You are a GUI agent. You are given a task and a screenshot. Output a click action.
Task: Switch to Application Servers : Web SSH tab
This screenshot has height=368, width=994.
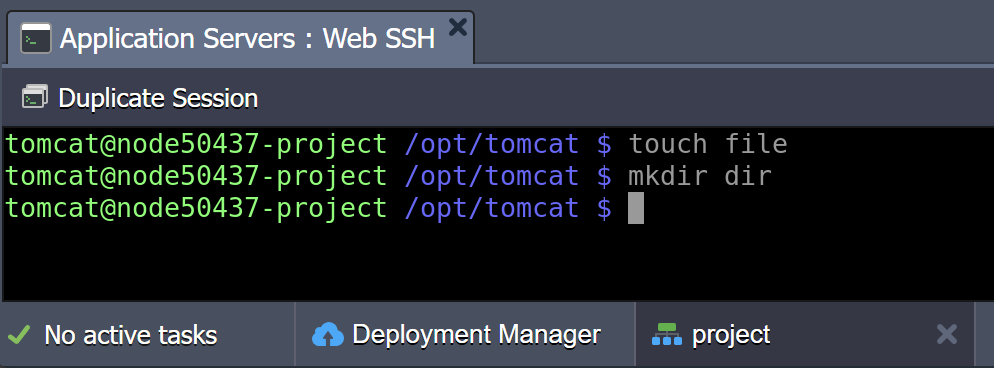click(240, 39)
